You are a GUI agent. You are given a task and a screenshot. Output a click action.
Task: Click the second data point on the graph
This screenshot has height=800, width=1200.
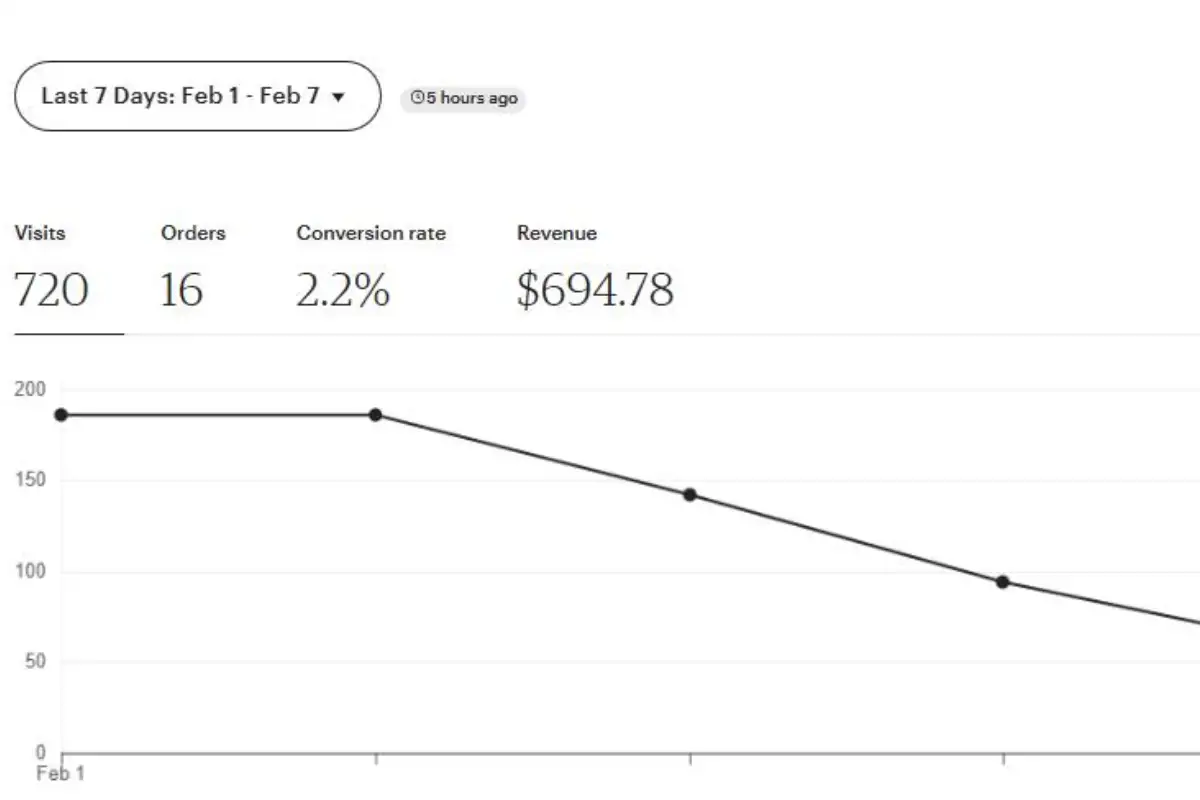[x=375, y=414]
